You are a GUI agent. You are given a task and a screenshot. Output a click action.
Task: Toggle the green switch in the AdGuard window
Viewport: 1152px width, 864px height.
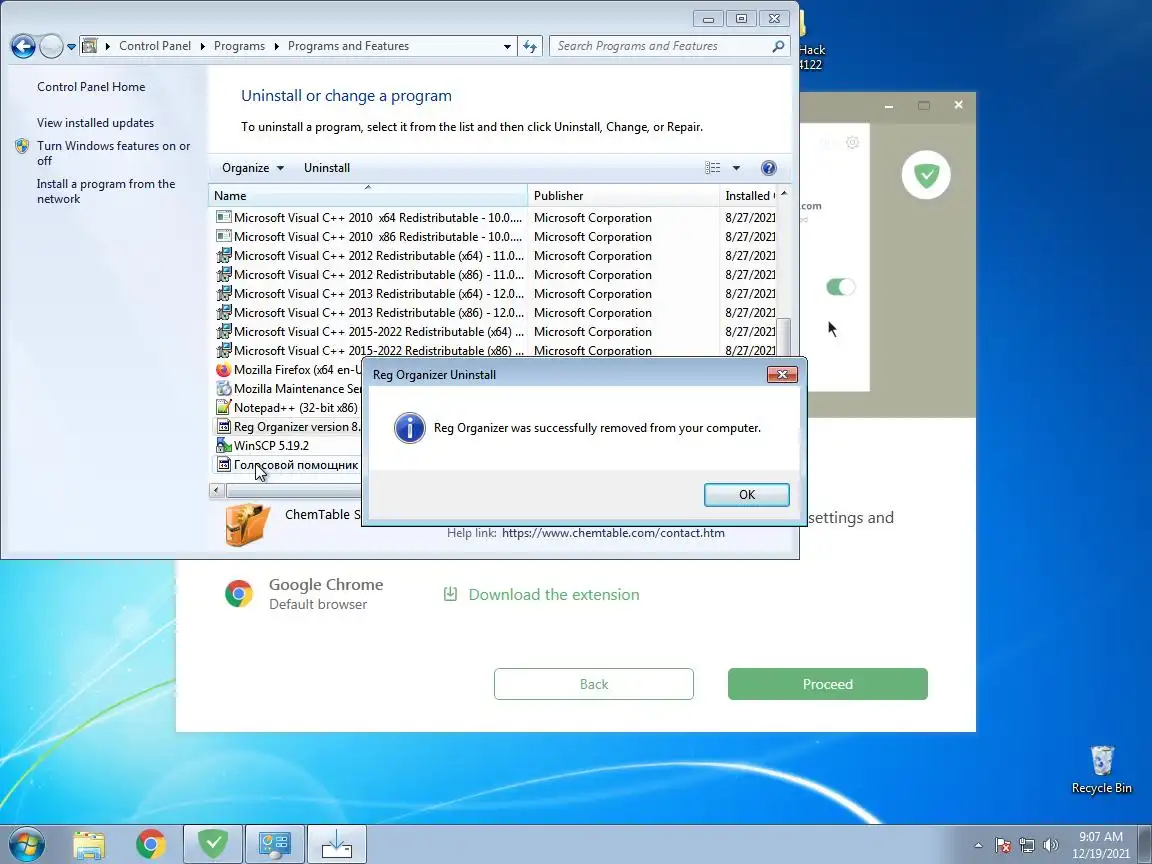point(840,287)
